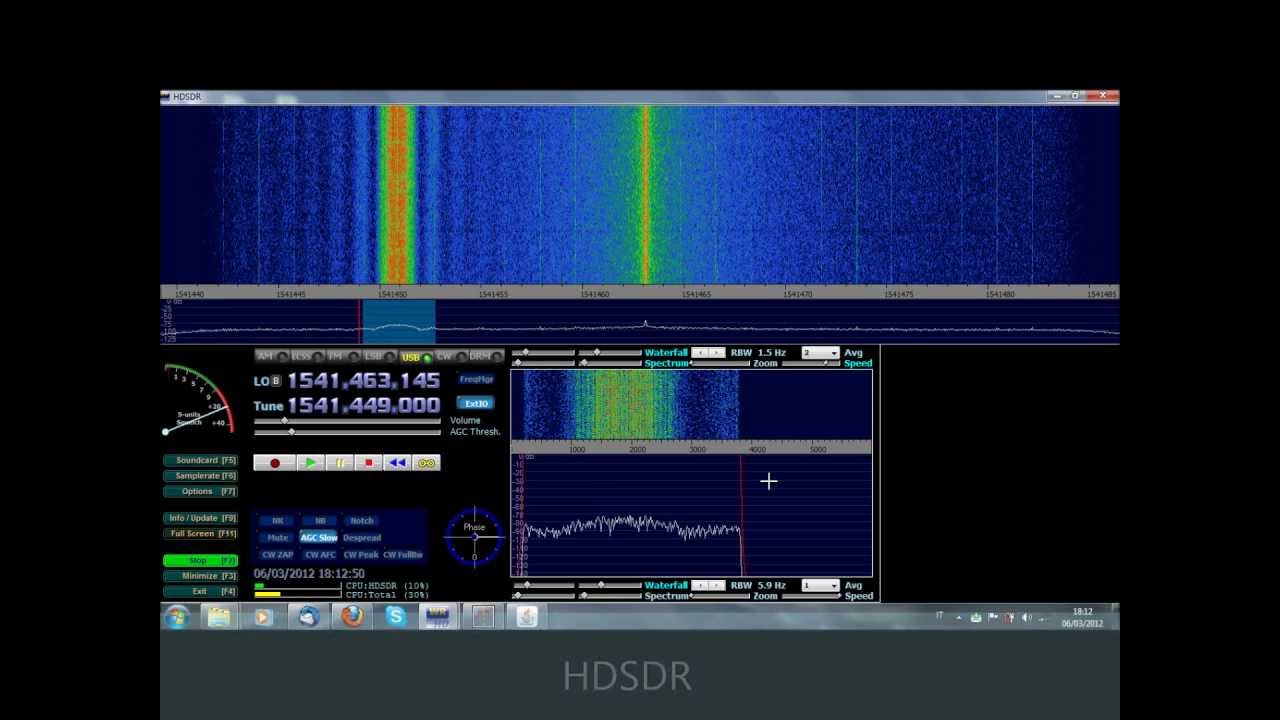This screenshot has width=1280, height=720.
Task: Toggle the AGC Slow button
Action: pyautogui.click(x=320, y=538)
